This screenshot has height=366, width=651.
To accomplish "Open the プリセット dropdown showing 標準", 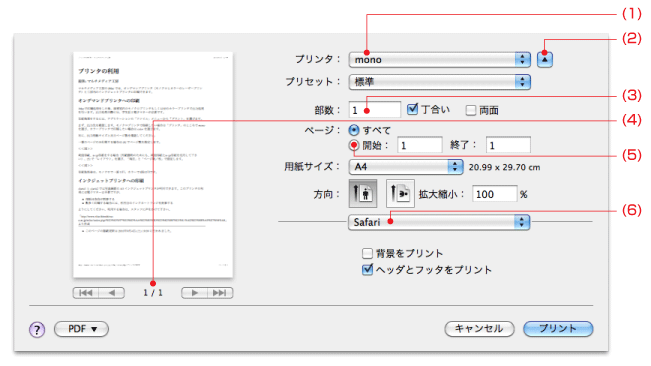I will click(440, 82).
